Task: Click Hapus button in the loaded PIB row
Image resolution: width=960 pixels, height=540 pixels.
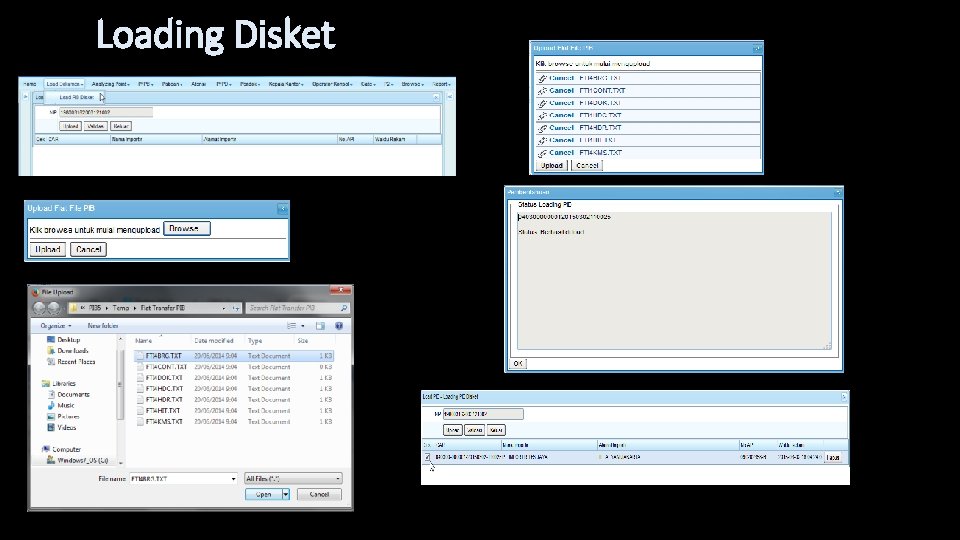Action: coord(833,457)
